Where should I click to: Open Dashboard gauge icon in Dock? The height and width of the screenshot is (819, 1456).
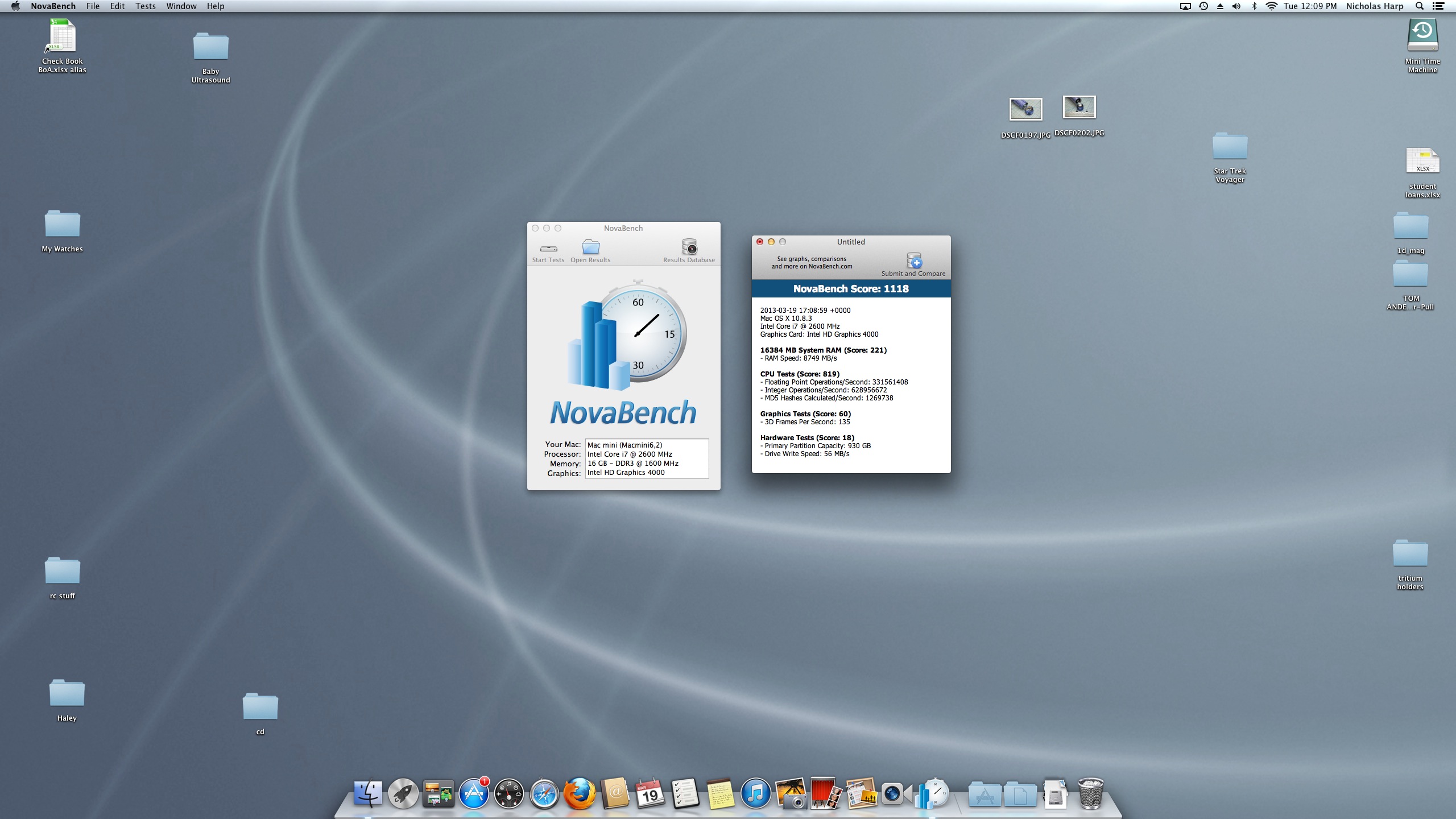509,793
